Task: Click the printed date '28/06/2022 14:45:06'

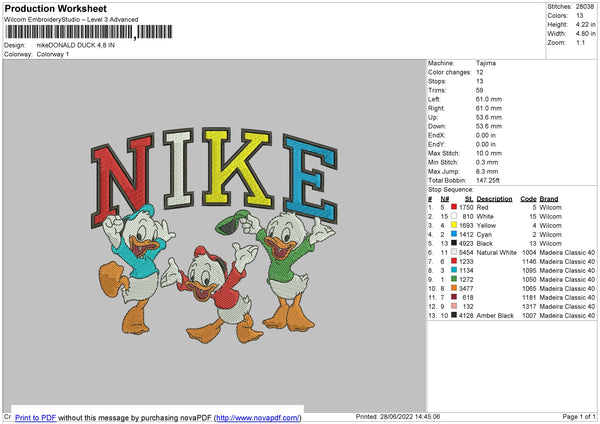Action: [410, 416]
